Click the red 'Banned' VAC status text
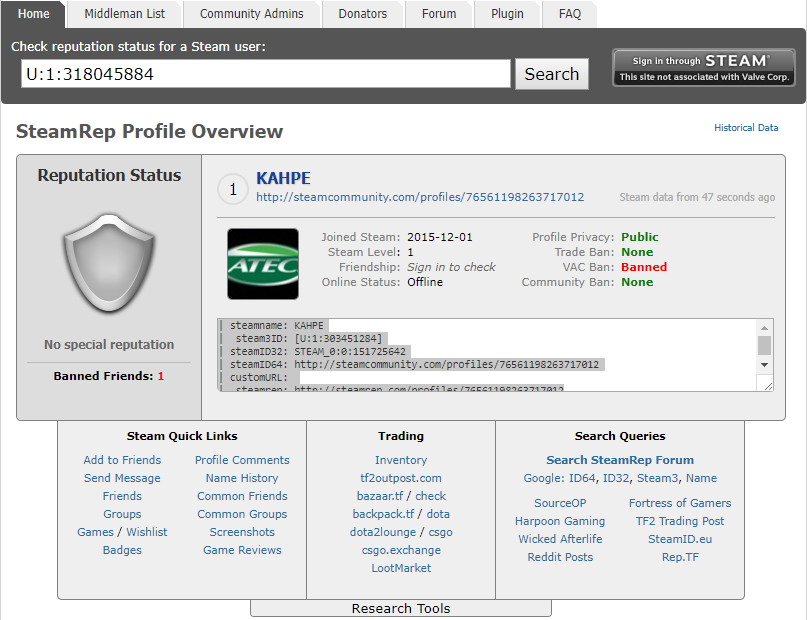The width and height of the screenshot is (807, 620). pyautogui.click(x=644, y=267)
